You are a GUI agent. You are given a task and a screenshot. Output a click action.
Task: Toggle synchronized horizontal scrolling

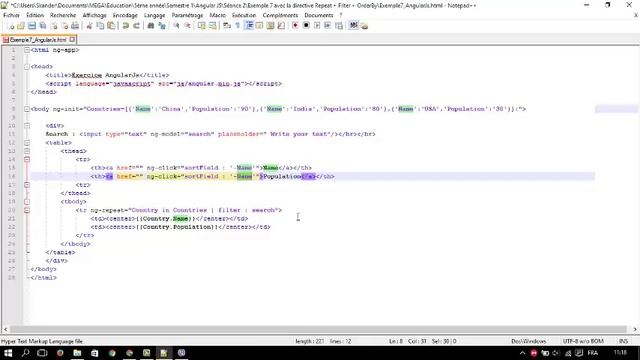(213, 26)
